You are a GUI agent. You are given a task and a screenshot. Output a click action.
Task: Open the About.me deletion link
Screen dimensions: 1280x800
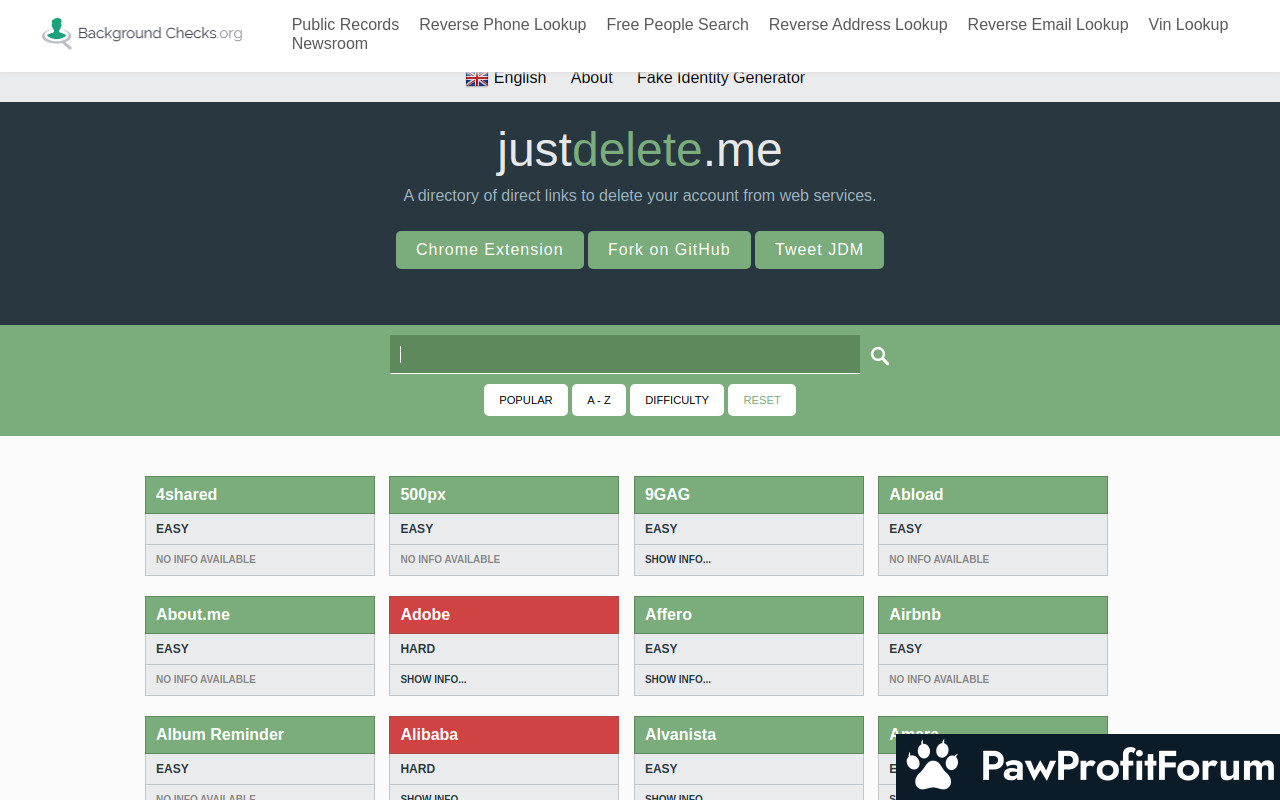(260, 615)
